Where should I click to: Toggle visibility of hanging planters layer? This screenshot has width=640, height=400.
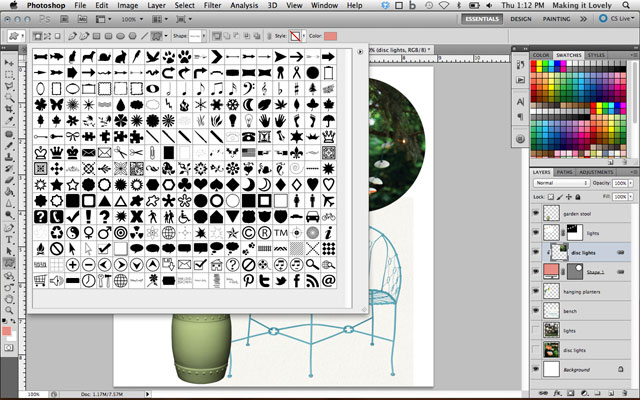[x=537, y=291]
